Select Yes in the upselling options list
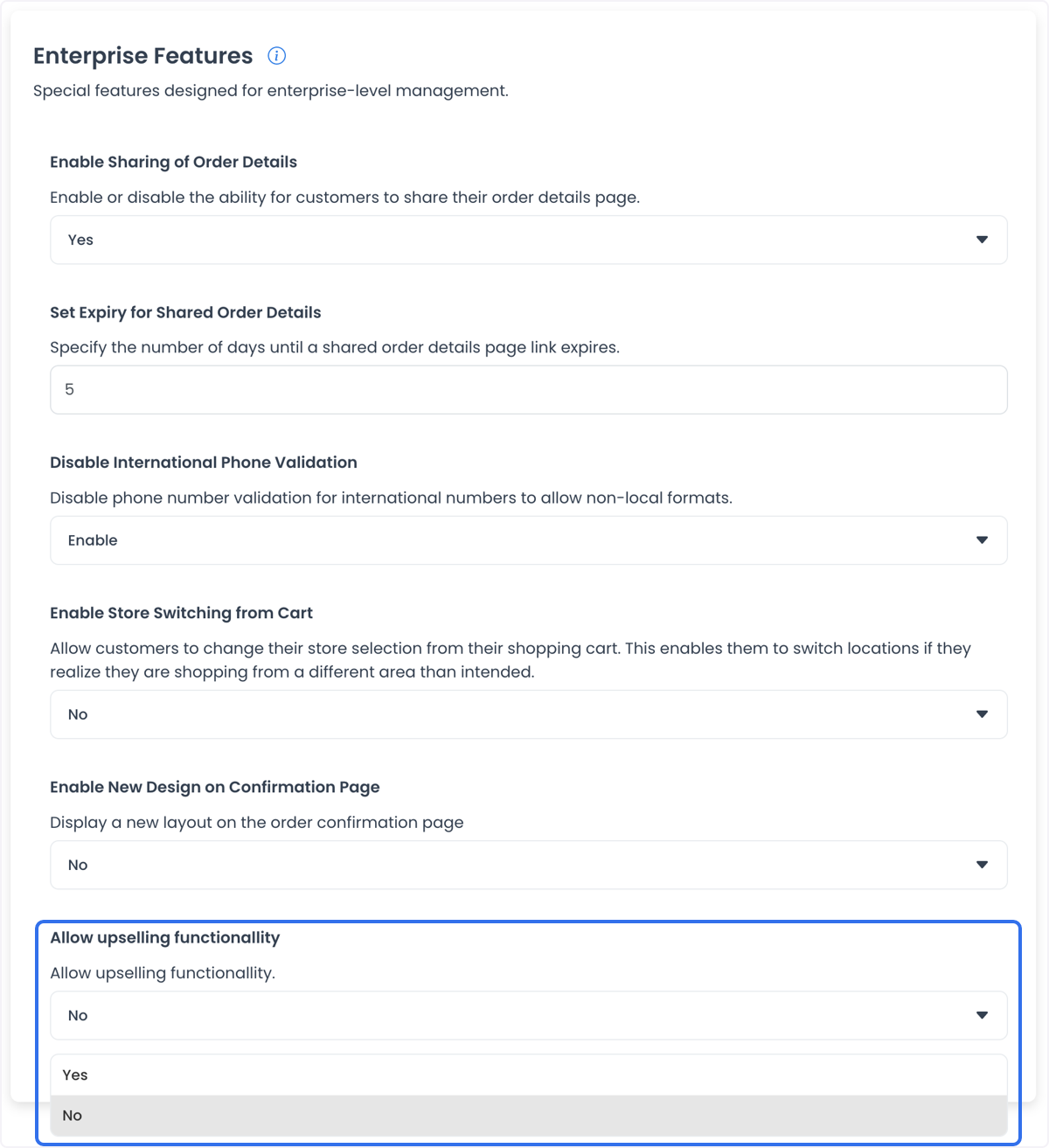1049x1148 pixels. (x=529, y=1075)
